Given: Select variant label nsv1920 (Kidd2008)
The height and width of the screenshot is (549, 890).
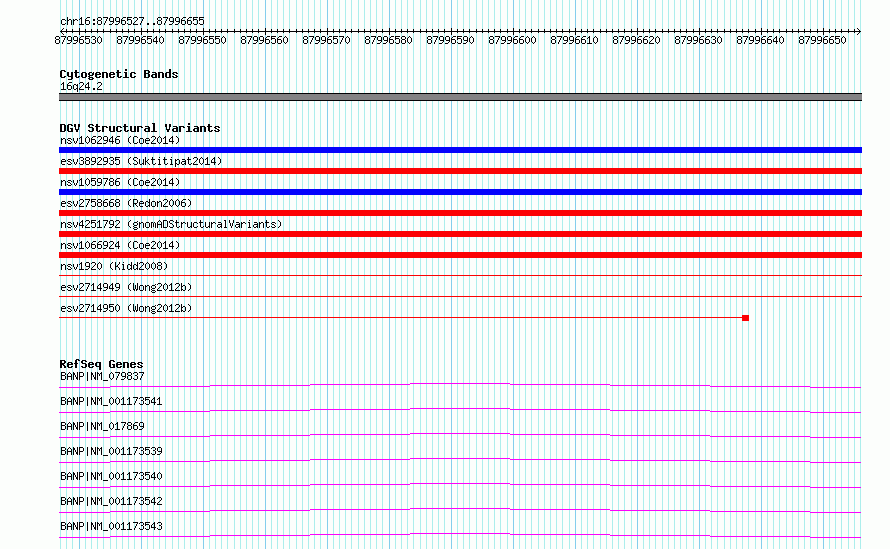Looking at the screenshot, I should point(114,266).
